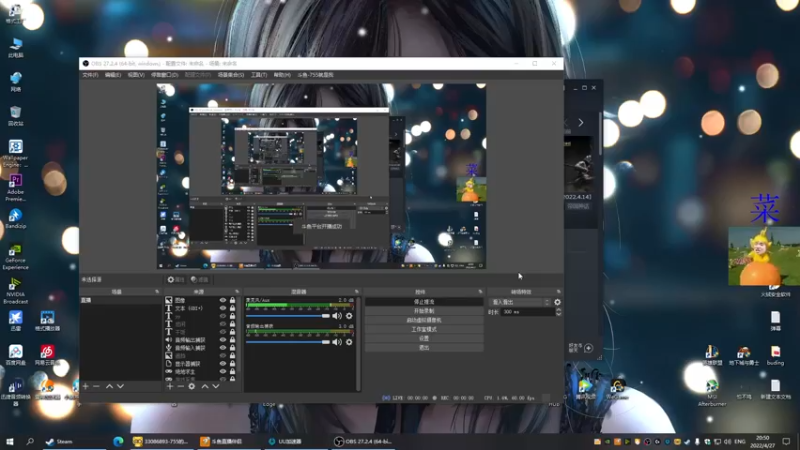800x450 pixels.
Task: Toggle visibility of 音频输出捕获 source
Action: [223, 340]
